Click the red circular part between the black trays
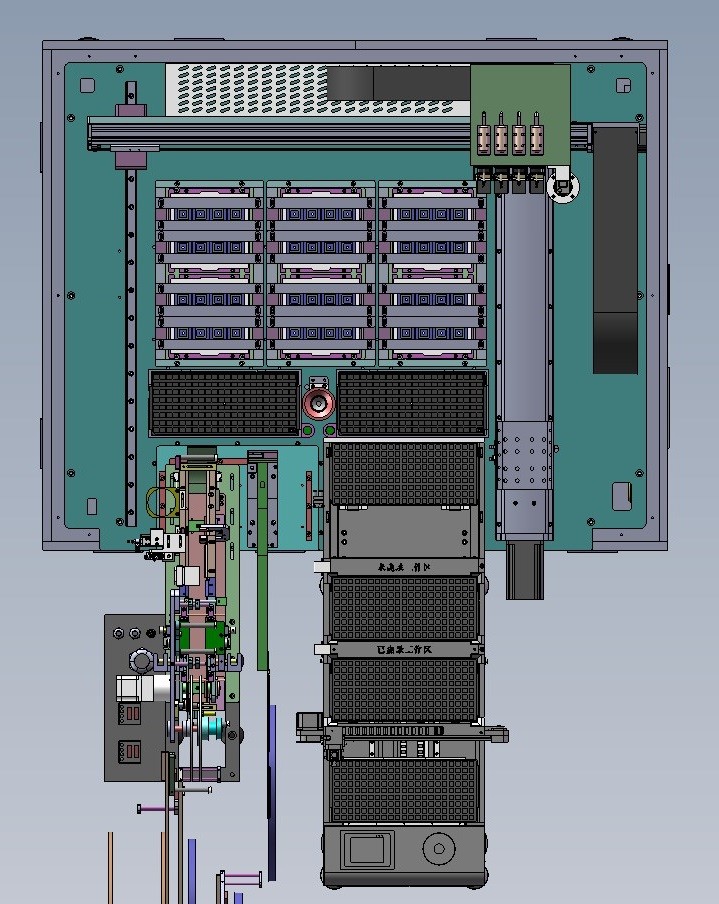This screenshot has width=719, height=904. [319, 403]
